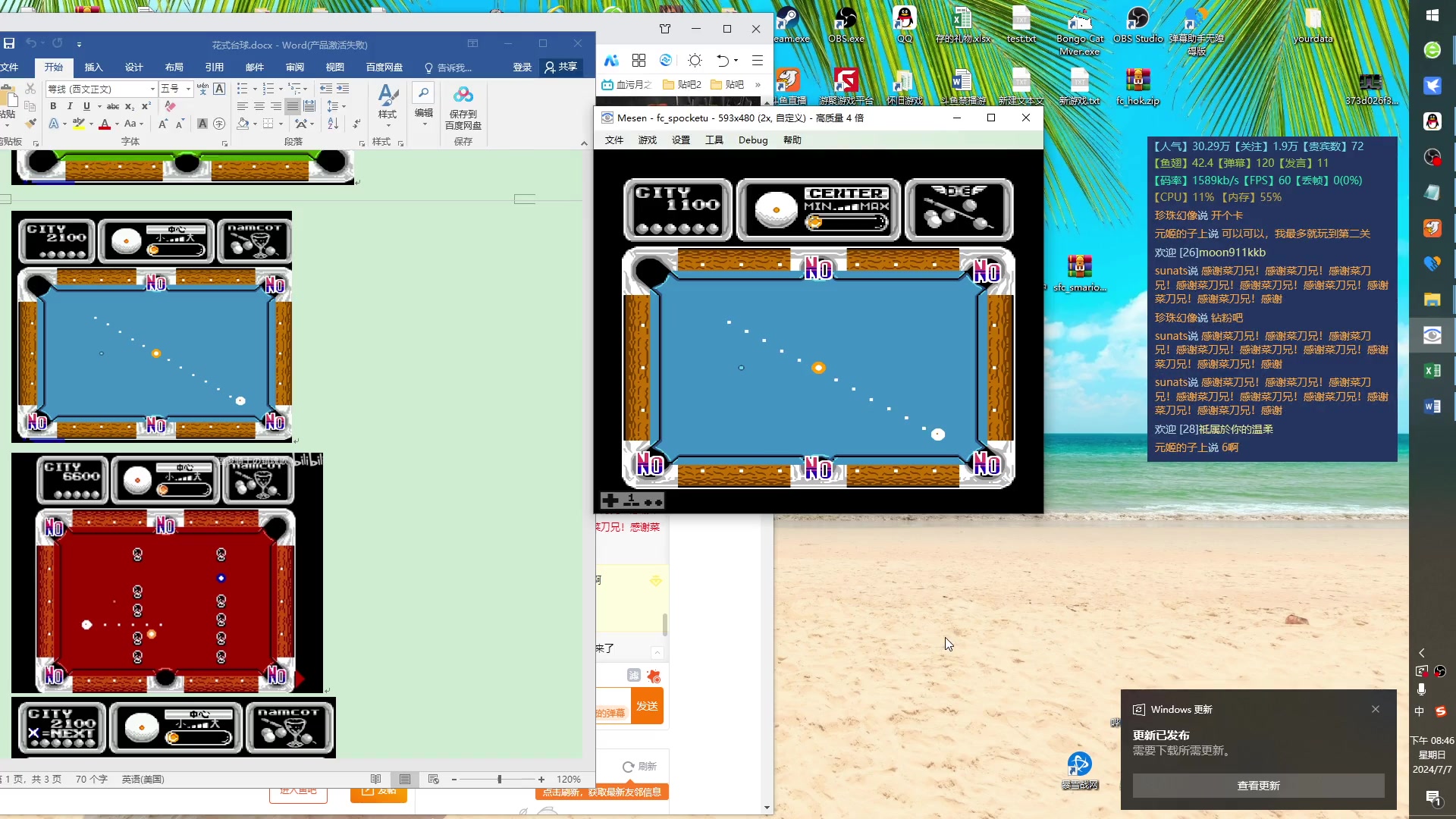This screenshot has width=1456, height=819.
Task: Open the Debug menu in Mesen
Action: [x=753, y=140]
